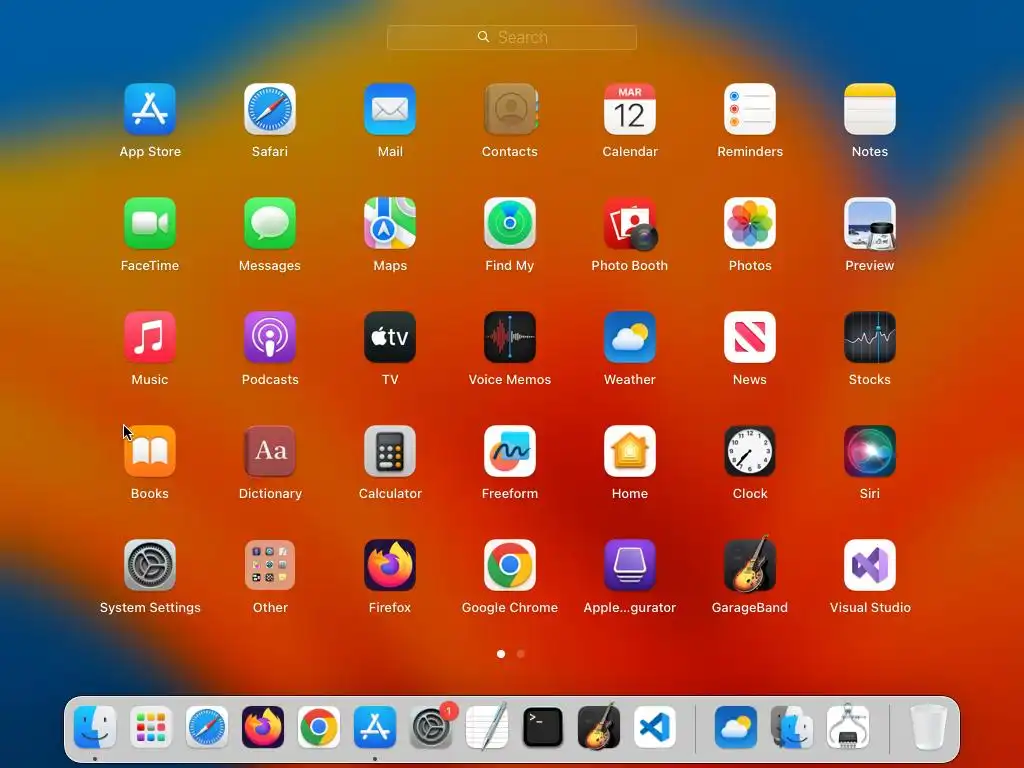This screenshot has height=768, width=1024.
Task: Open the Photos app
Action: (x=750, y=223)
